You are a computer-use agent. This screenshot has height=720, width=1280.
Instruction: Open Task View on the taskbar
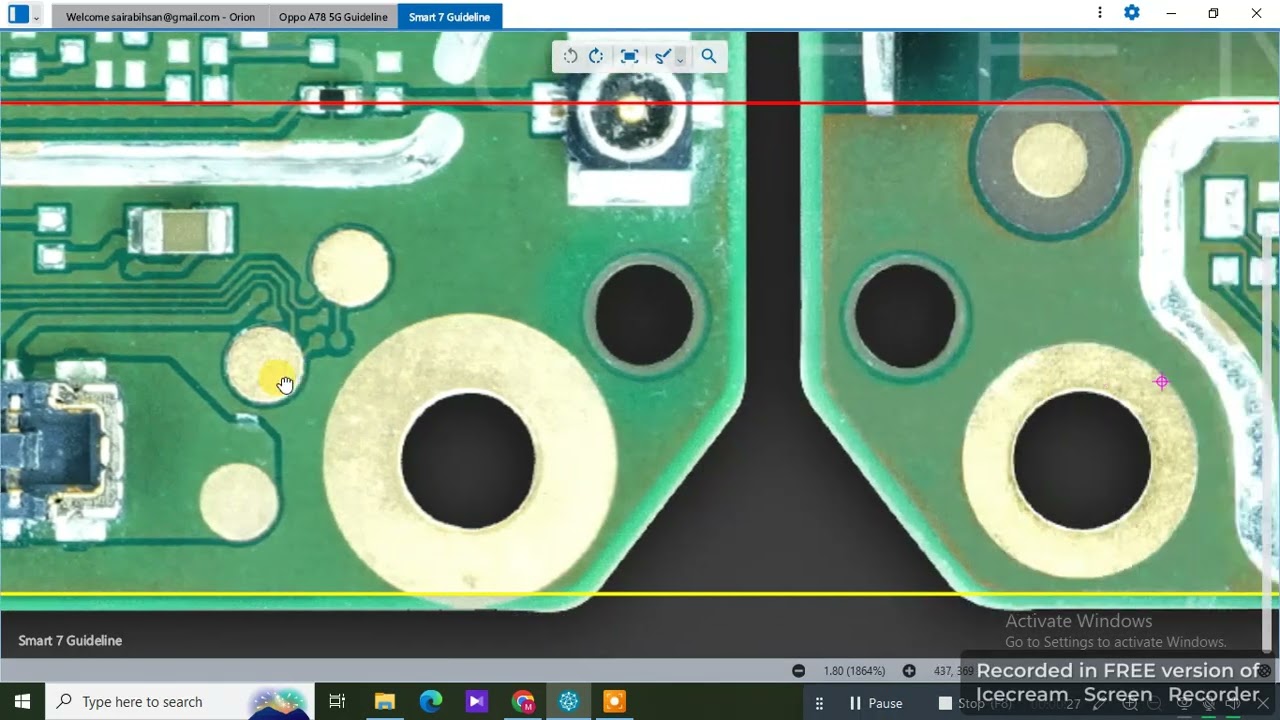[x=337, y=702]
